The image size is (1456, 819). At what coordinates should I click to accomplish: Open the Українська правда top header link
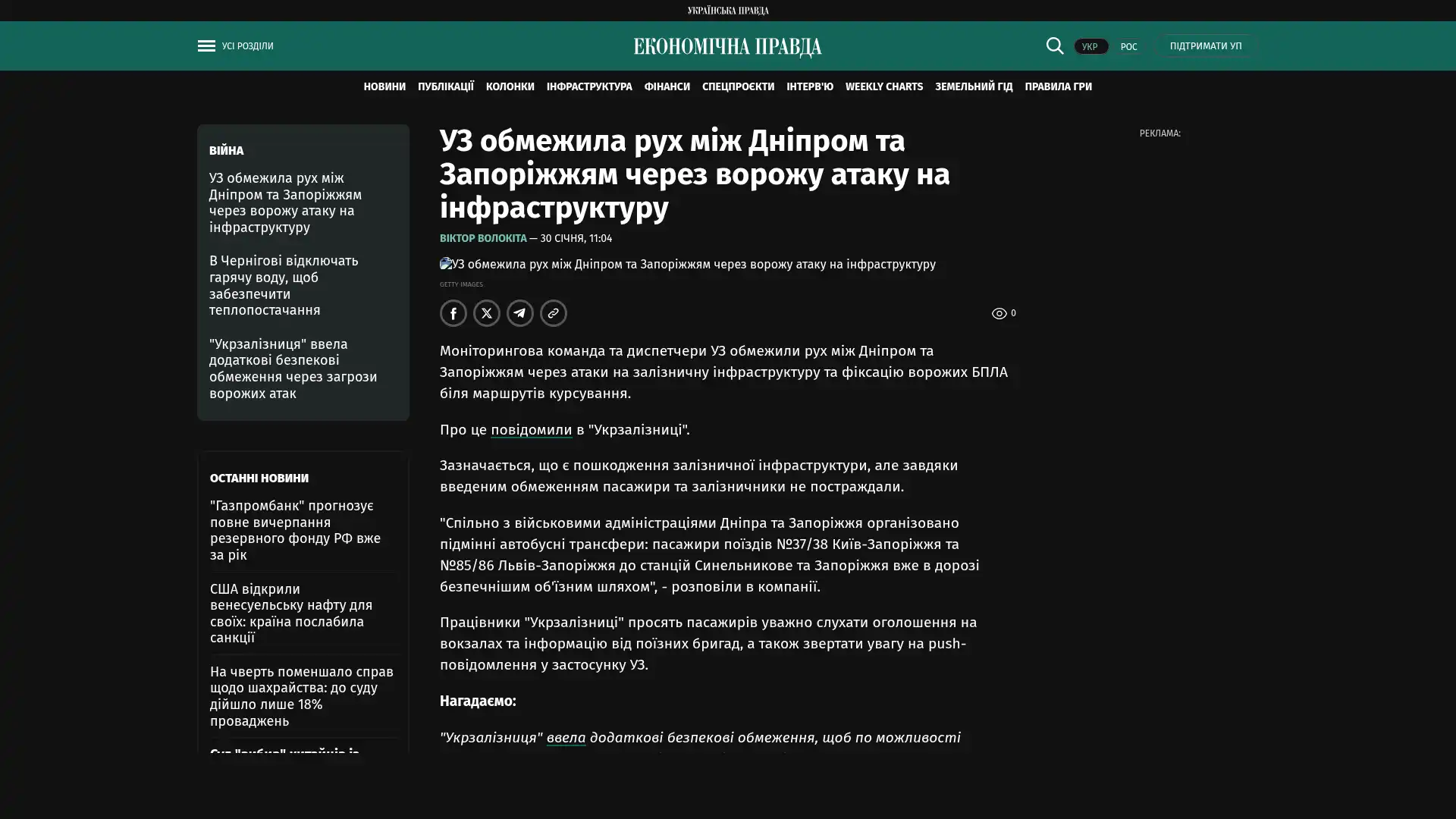[727, 11]
